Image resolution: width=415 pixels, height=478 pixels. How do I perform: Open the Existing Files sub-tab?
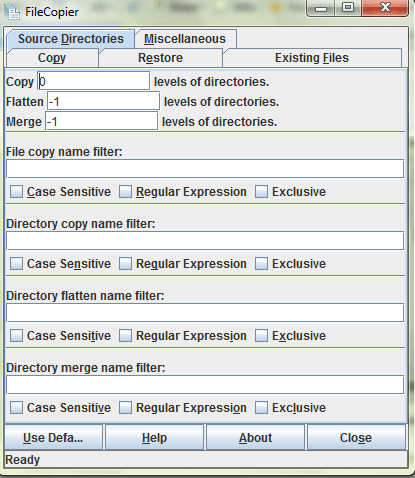(x=312, y=58)
